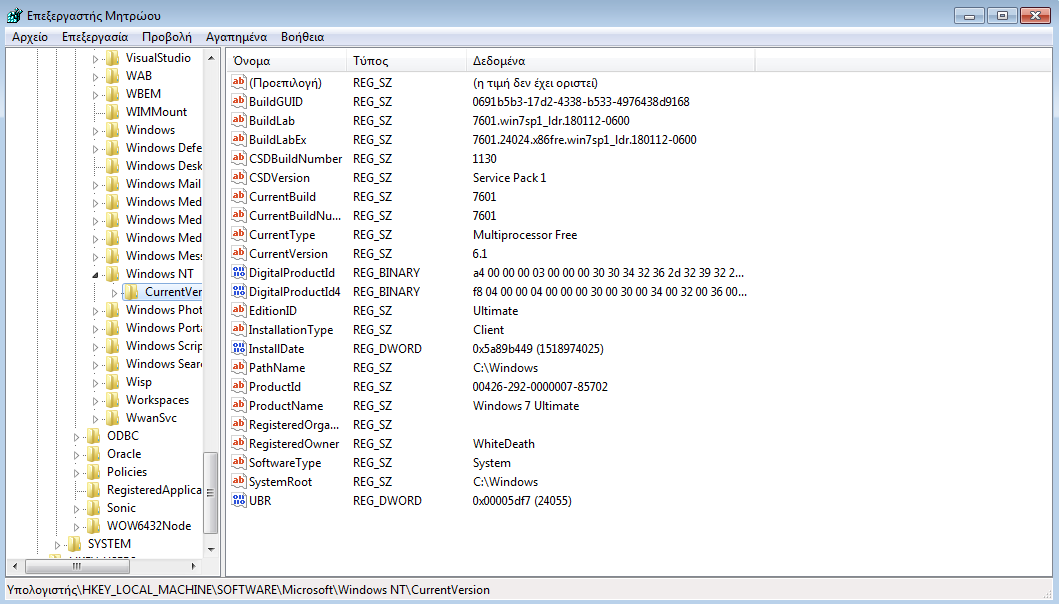Expand the Windows Mail tree node
This screenshot has width=1059, height=604.
coord(95,184)
